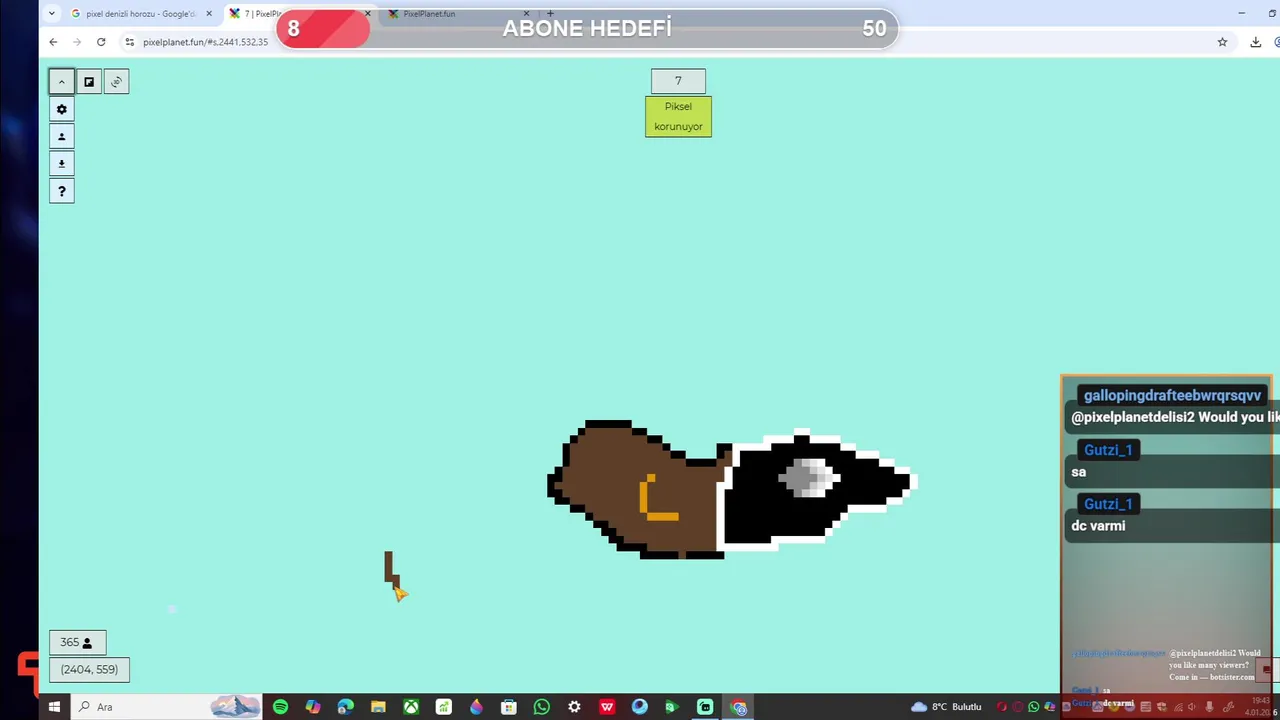The width and height of the screenshot is (1280, 720).
Task: Click the cooldown counter showing 7
Action: [678, 81]
